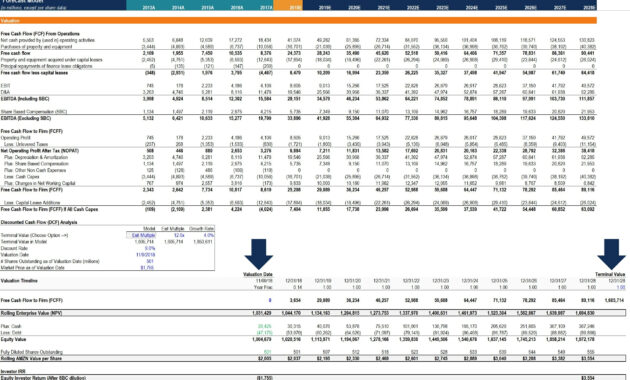The height and width of the screenshot is (380, 630).
Task: Select the 2013A column header
Action: point(149,8)
